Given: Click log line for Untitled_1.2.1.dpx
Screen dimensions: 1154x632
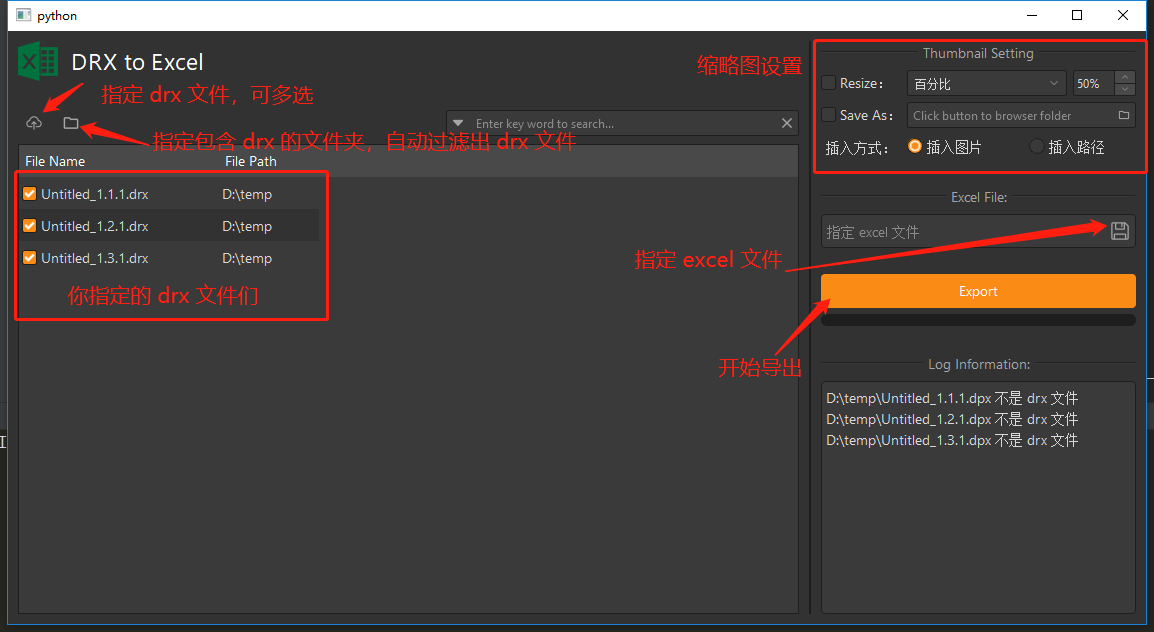Looking at the screenshot, I should click(952, 419).
